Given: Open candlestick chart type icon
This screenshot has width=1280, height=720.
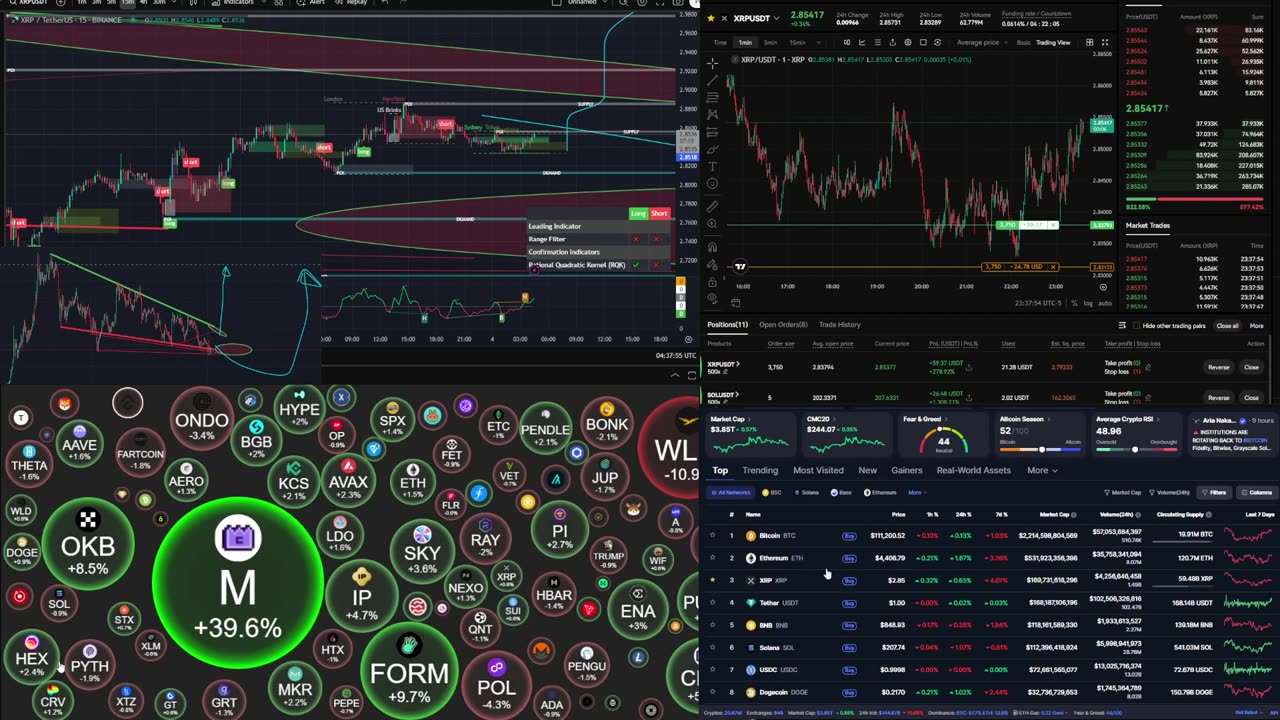Looking at the screenshot, I should click(x=846, y=42).
